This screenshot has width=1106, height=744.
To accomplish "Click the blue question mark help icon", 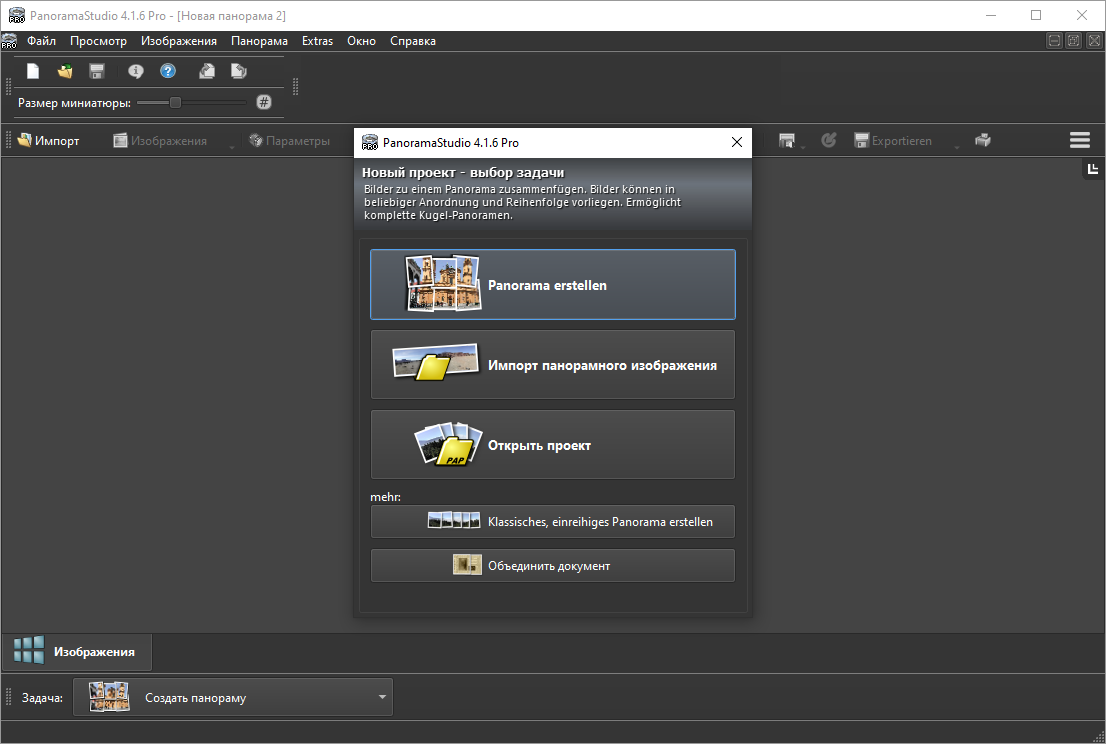I will [168, 71].
